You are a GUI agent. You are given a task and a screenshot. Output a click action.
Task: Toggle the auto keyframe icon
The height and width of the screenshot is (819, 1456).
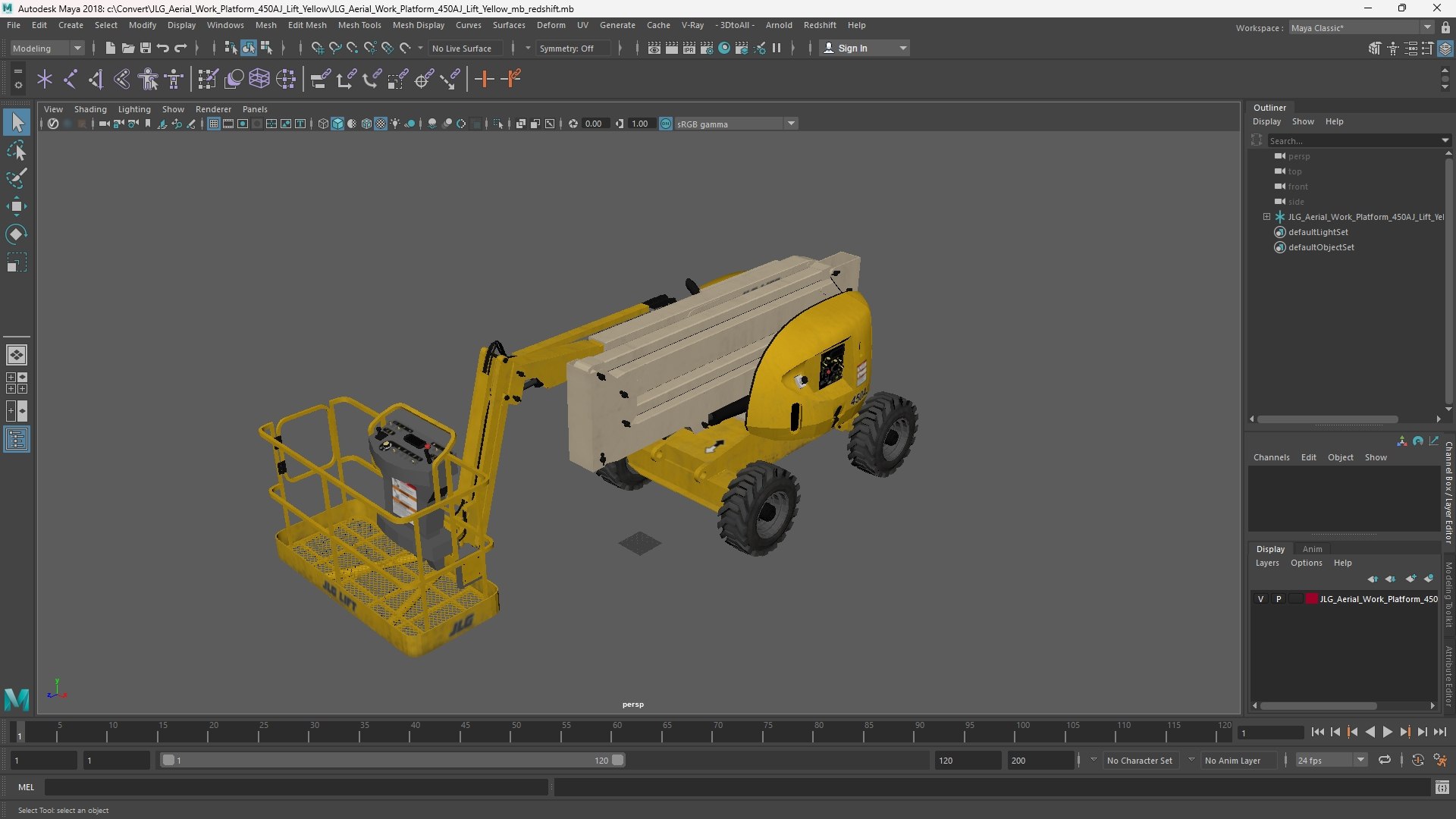pos(1417,760)
